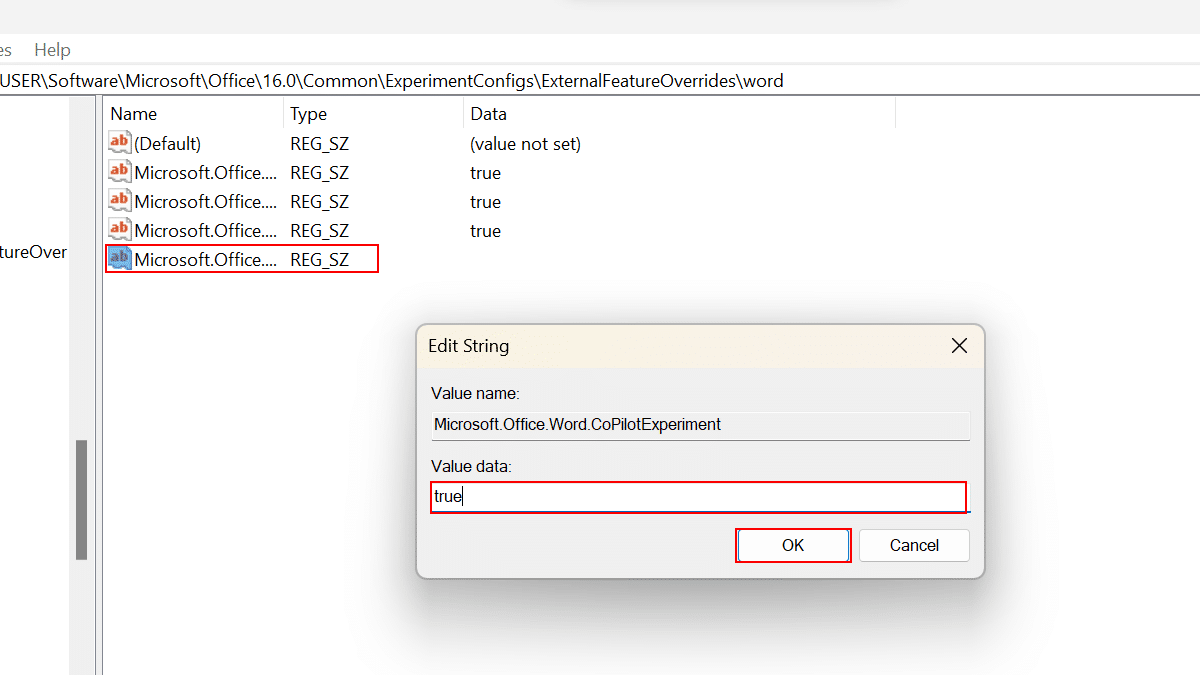This screenshot has width=1200, height=675.
Task: Focus the Value data text field
Action: coord(698,496)
